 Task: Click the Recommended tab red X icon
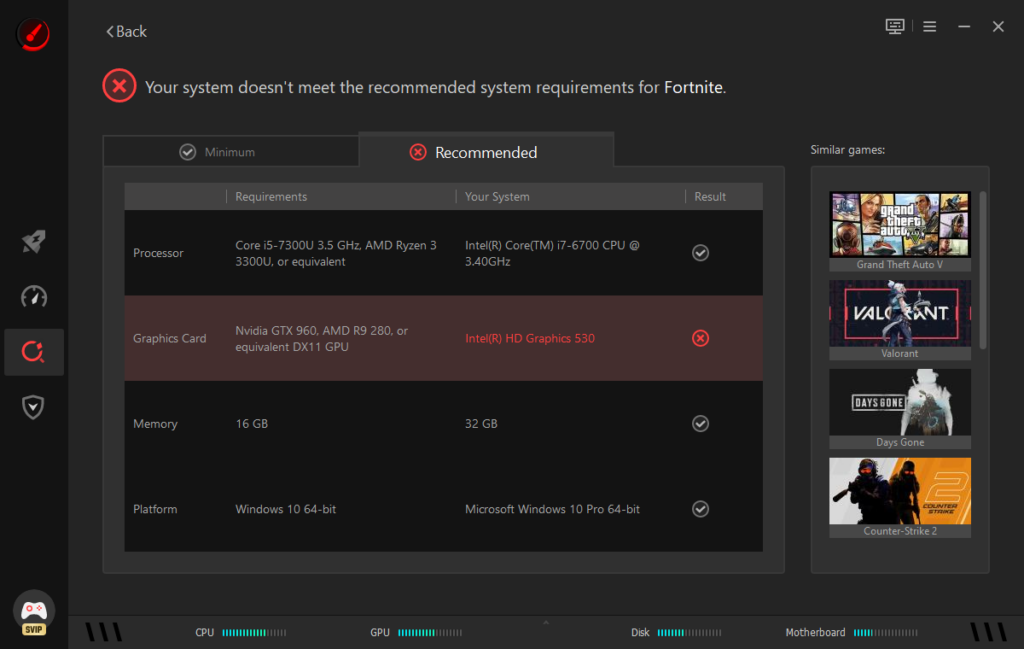[418, 151]
